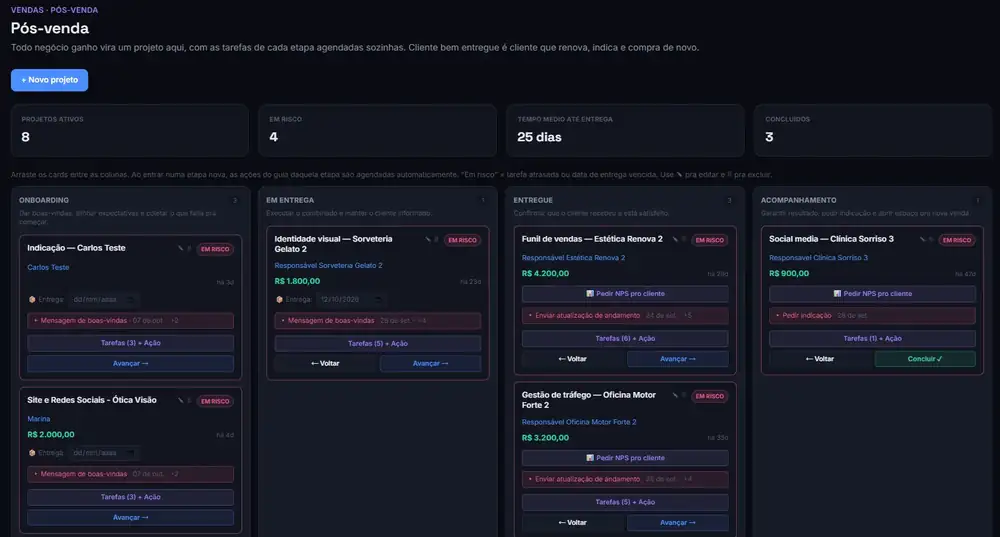This screenshot has height=537, width=1000.
Task: Click EM RISCO badge on Estética Renova 2 card
Action: pyautogui.click(x=710, y=240)
